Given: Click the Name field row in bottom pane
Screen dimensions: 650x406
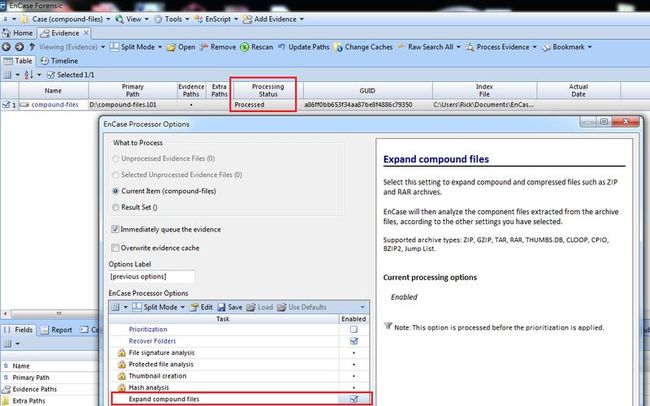Looking at the screenshot, I should (50, 366).
